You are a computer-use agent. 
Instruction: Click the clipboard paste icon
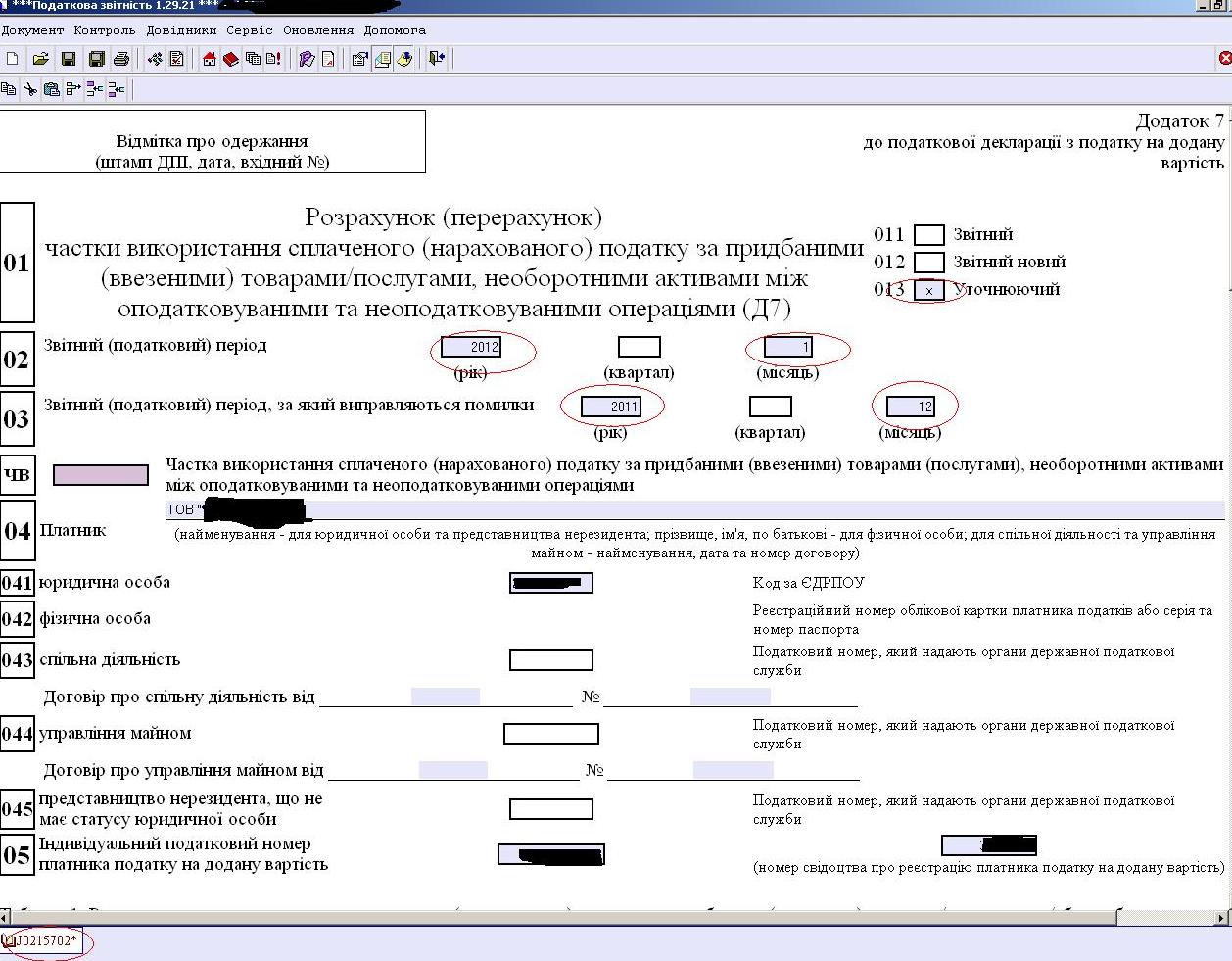pyautogui.click(x=52, y=90)
